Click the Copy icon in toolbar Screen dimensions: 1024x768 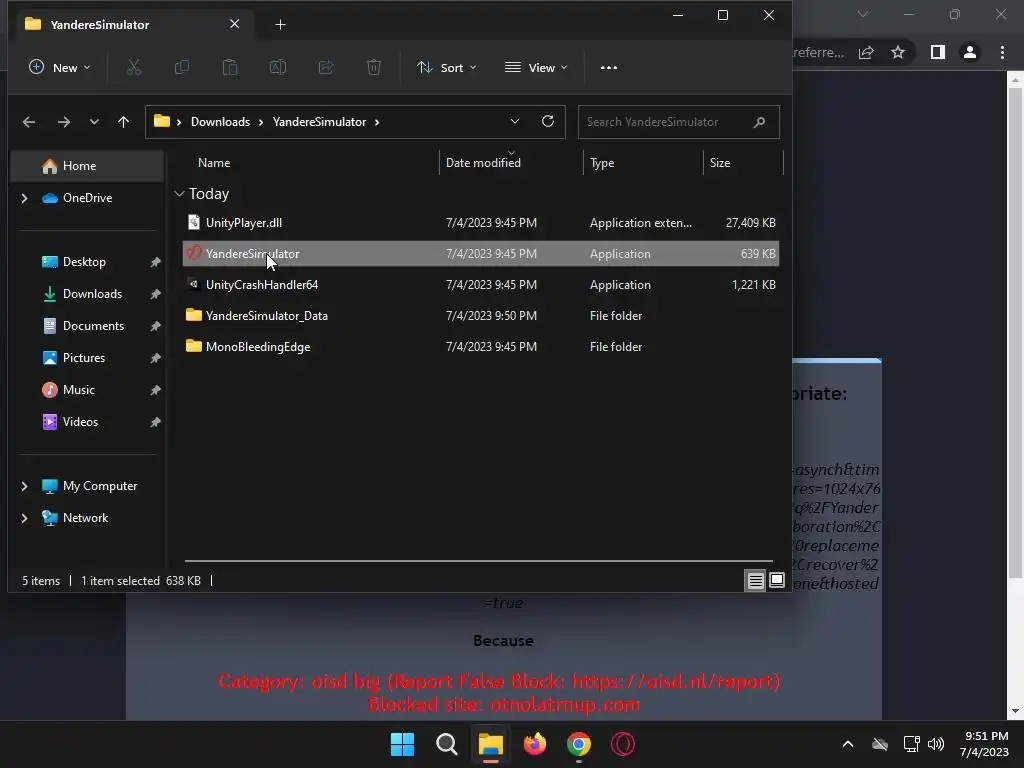tap(182, 67)
